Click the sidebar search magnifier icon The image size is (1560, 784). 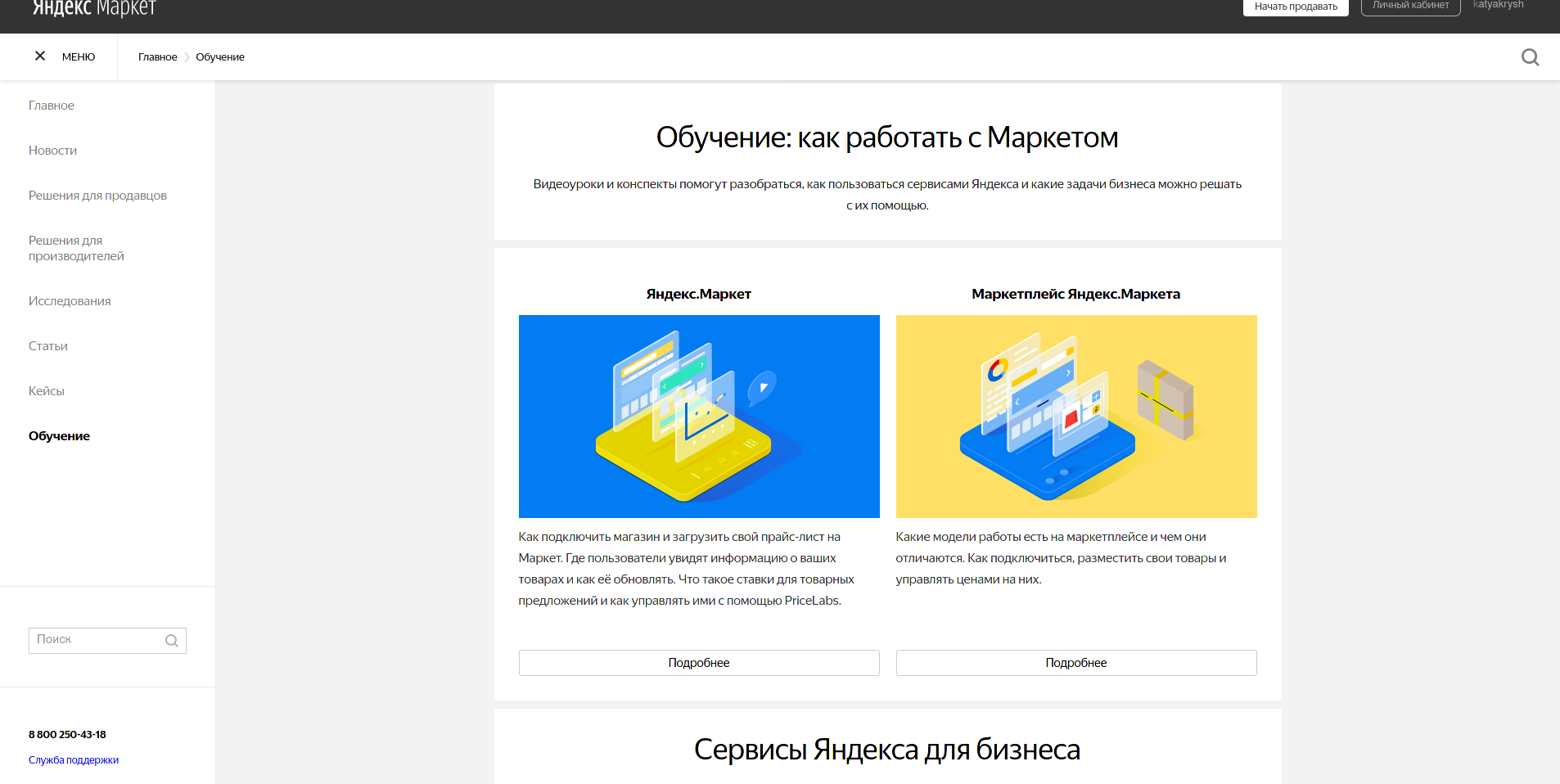coord(172,641)
